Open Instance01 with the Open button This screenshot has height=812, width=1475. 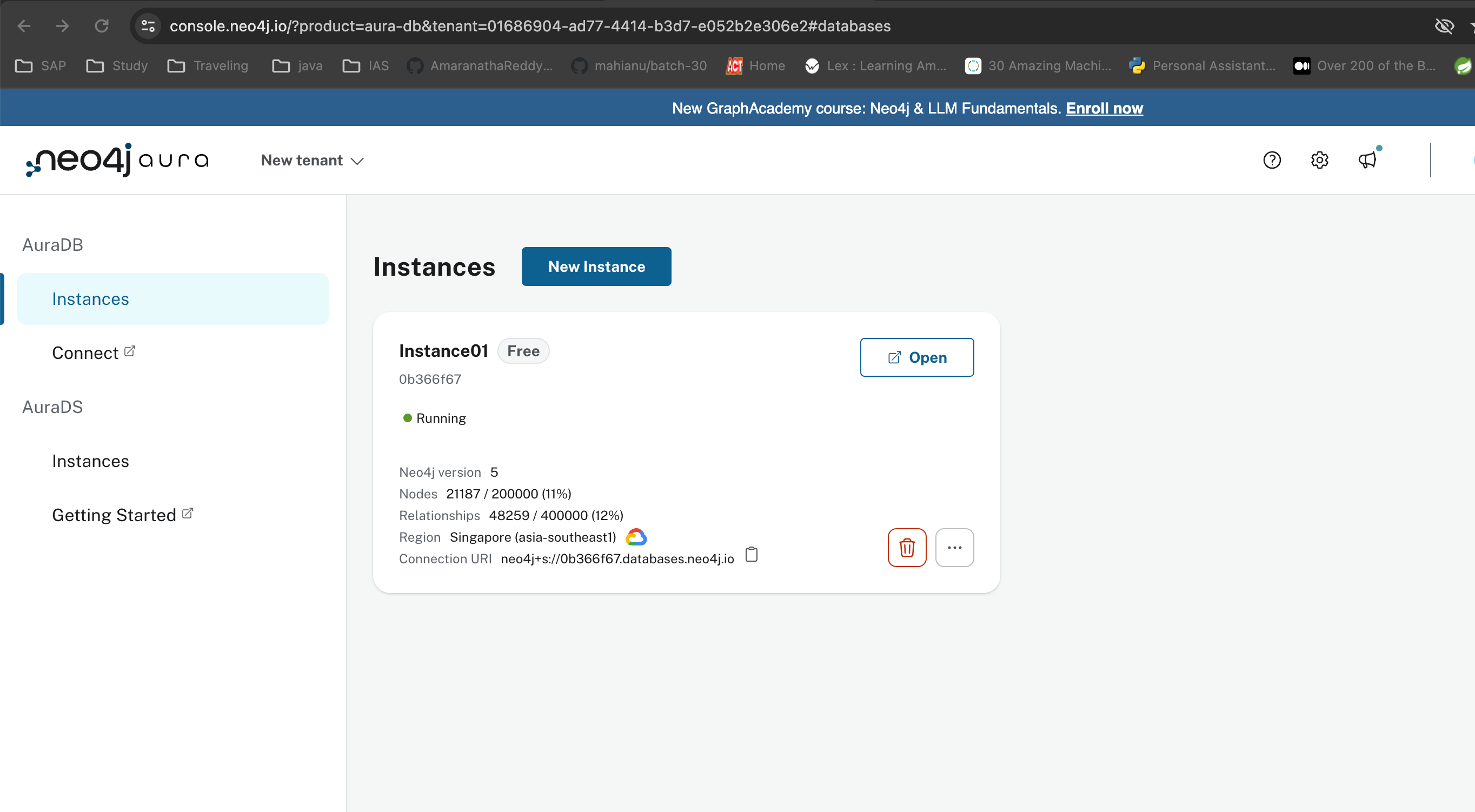(916, 357)
